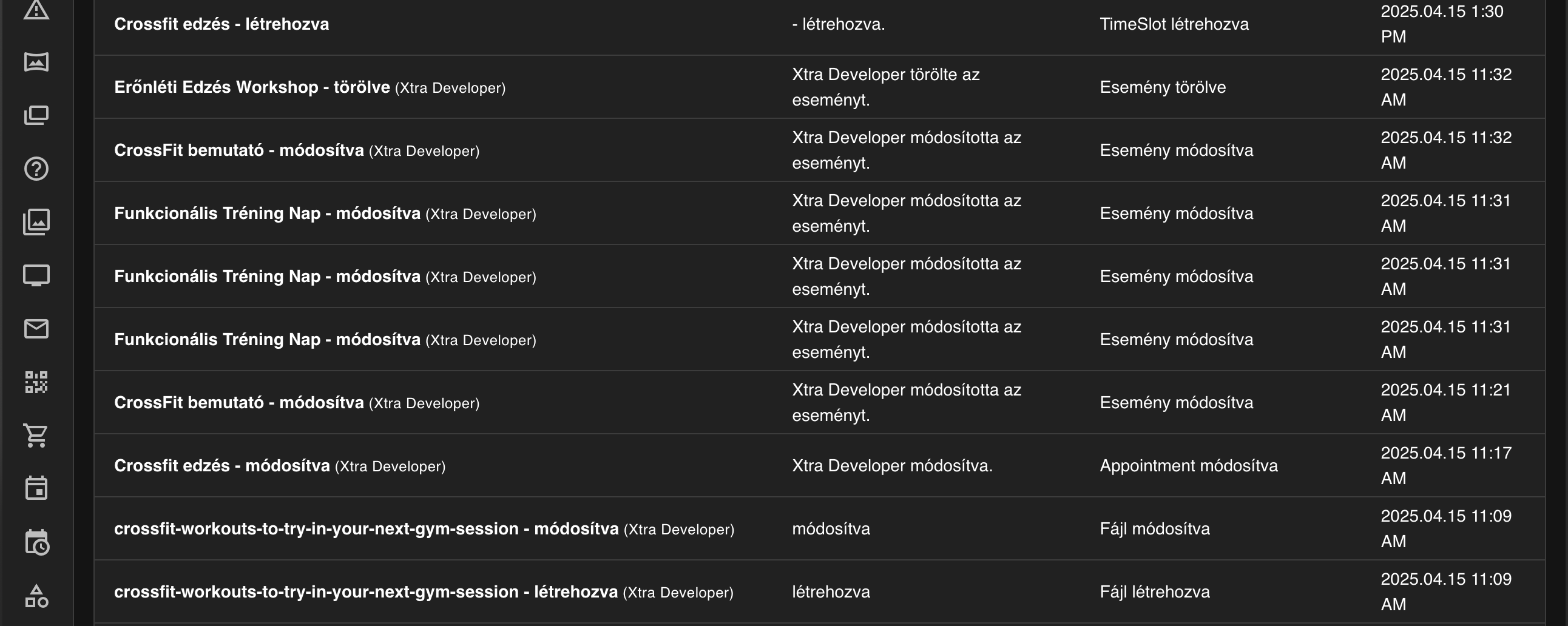Screen dimensions: 1568x626
Task: Open the help question mark icon
Action: pyautogui.click(x=36, y=169)
